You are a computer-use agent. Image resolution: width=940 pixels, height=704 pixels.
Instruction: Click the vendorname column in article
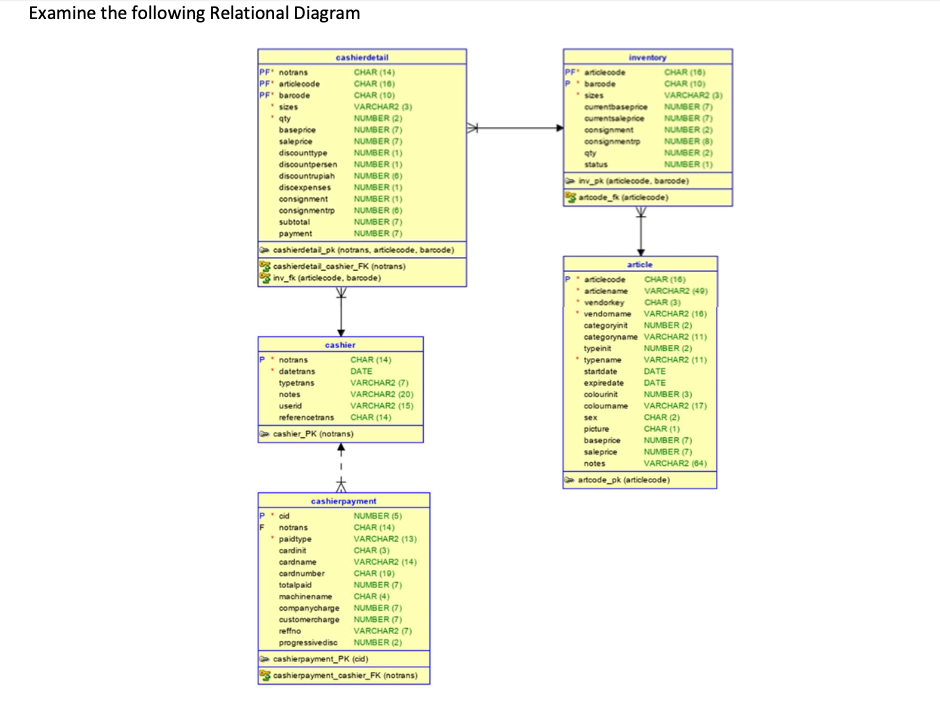pyautogui.click(x=607, y=314)
